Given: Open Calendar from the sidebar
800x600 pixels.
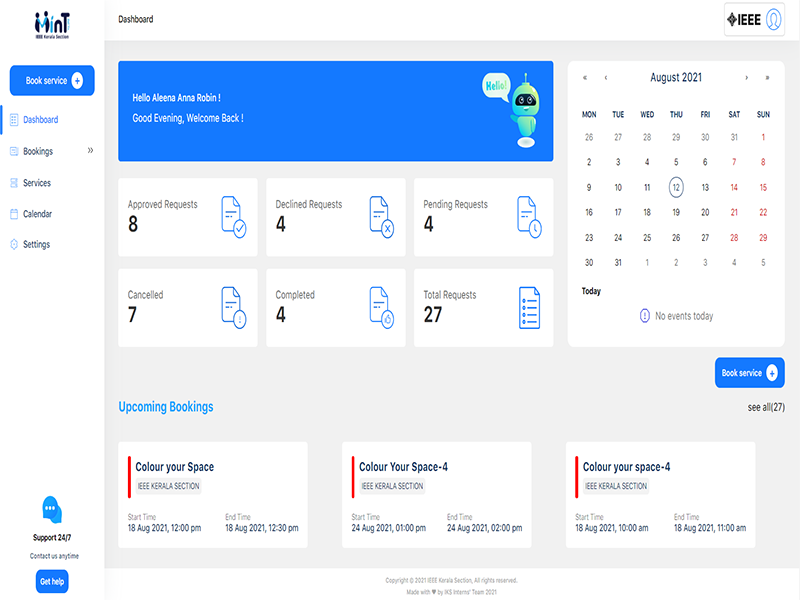Looking at the screenshot, I should tap(37, 214).
